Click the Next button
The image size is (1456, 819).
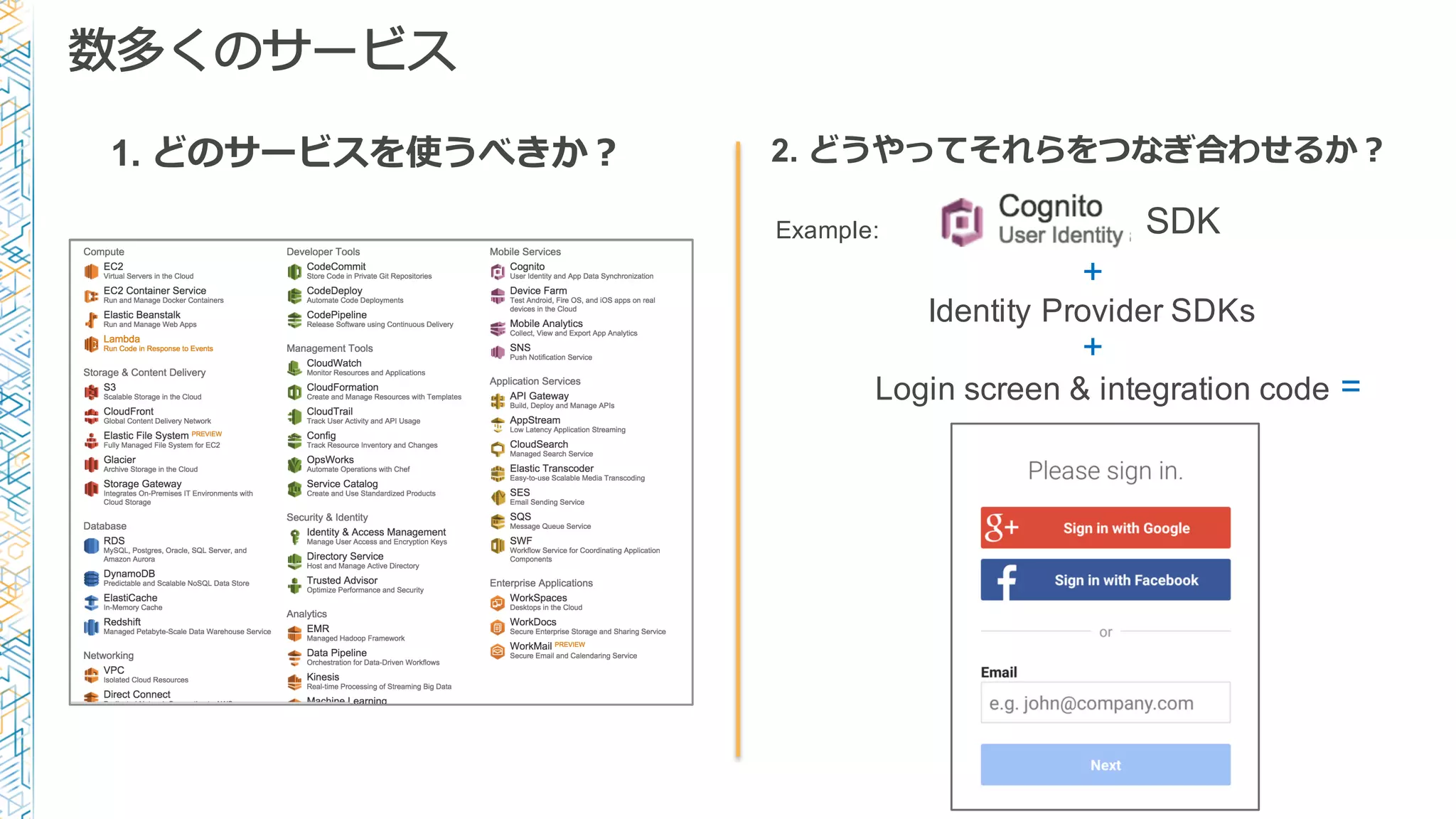click(x=1106, y=765)
